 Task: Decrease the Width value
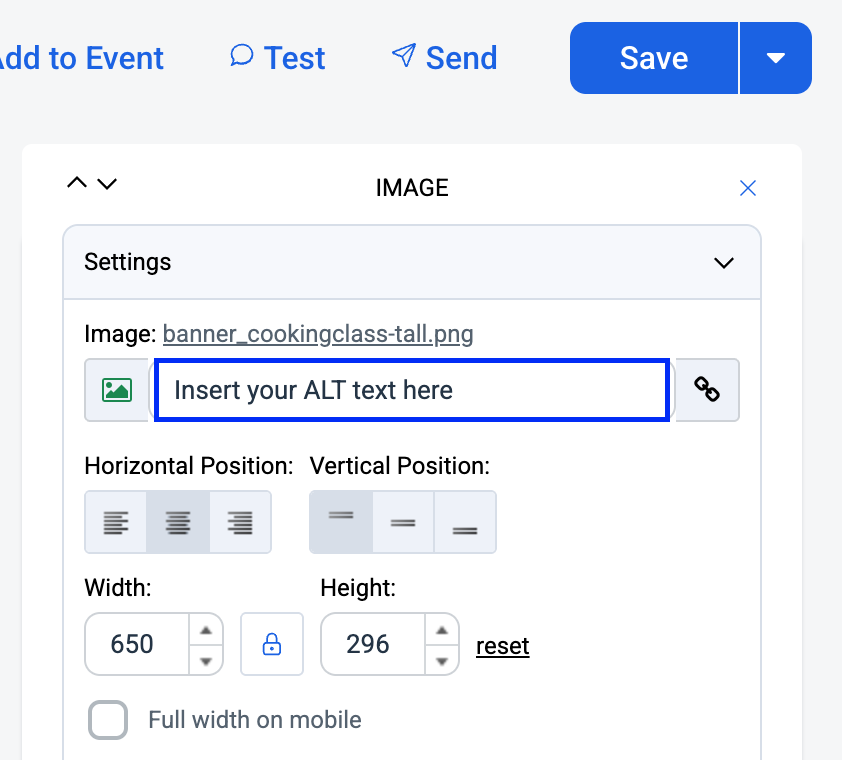point(206,660)
